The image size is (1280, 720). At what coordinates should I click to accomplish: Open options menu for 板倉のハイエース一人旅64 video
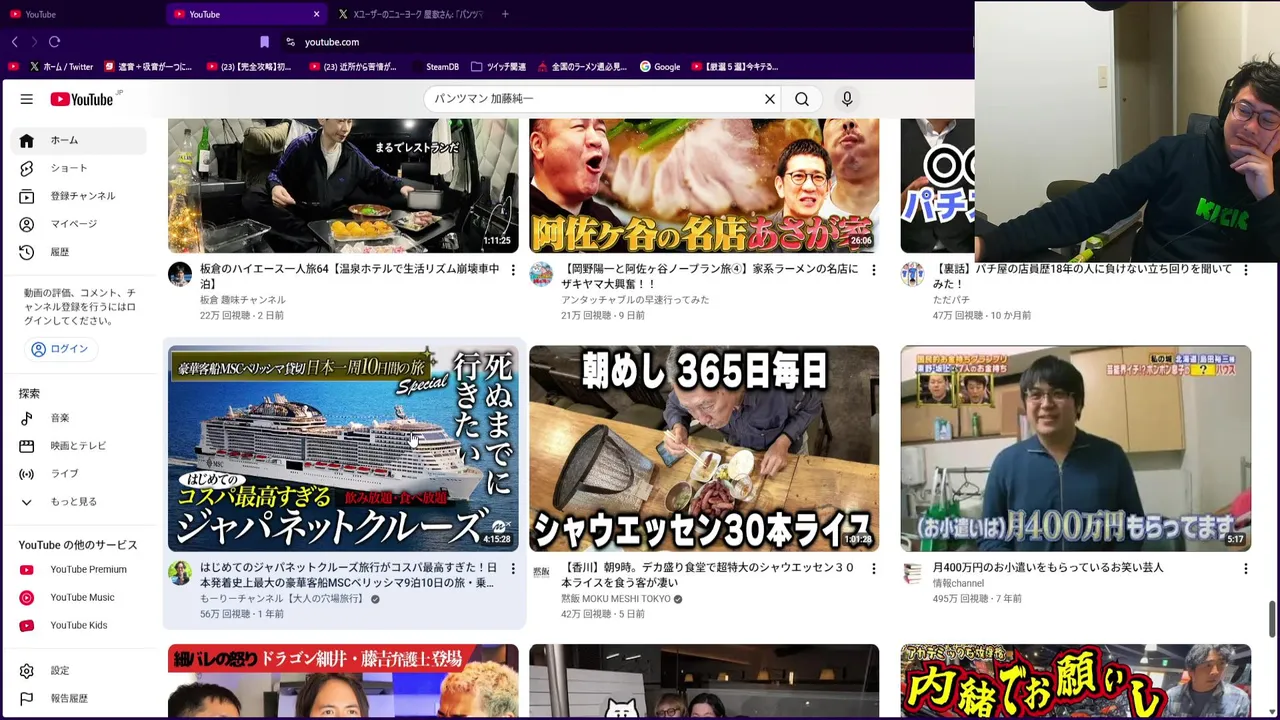tap(513, 270)
